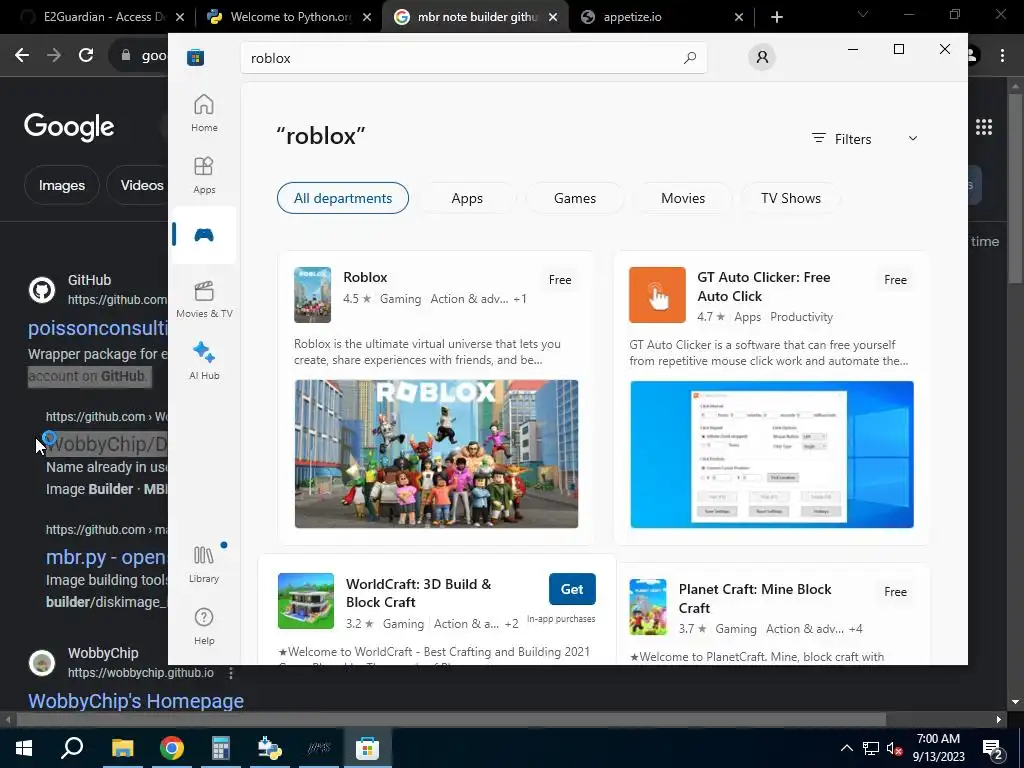Open WobbyChip's Homepage link

click(136, 701)
